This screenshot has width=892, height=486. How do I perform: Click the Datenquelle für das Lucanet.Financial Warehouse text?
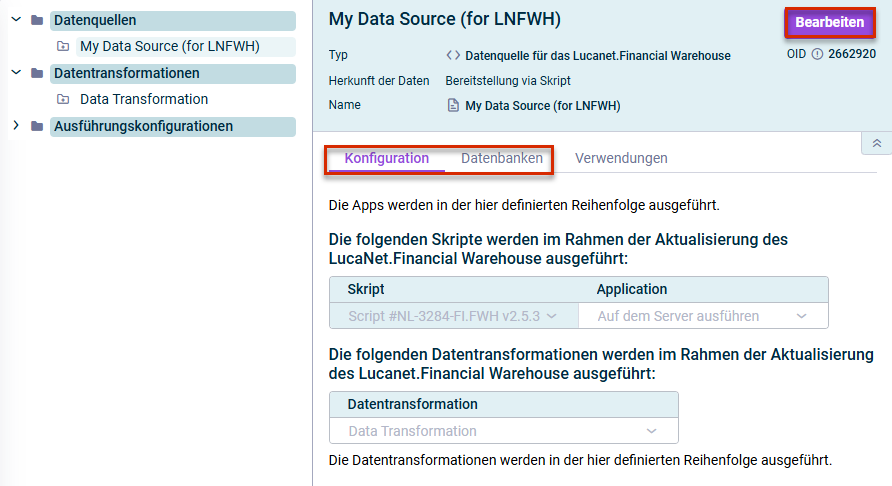[x=598, y=56]
